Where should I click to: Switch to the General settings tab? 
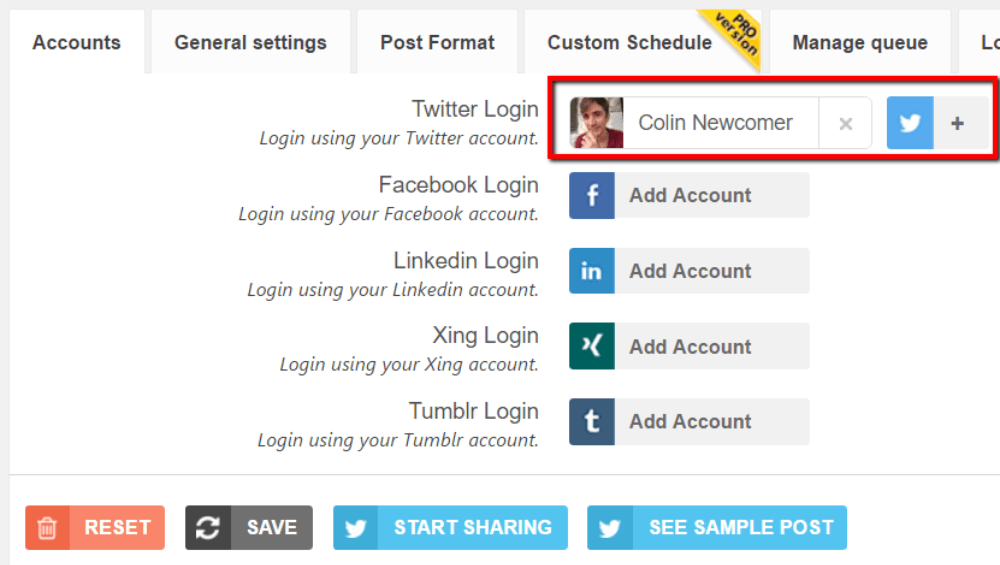[251, 42]
